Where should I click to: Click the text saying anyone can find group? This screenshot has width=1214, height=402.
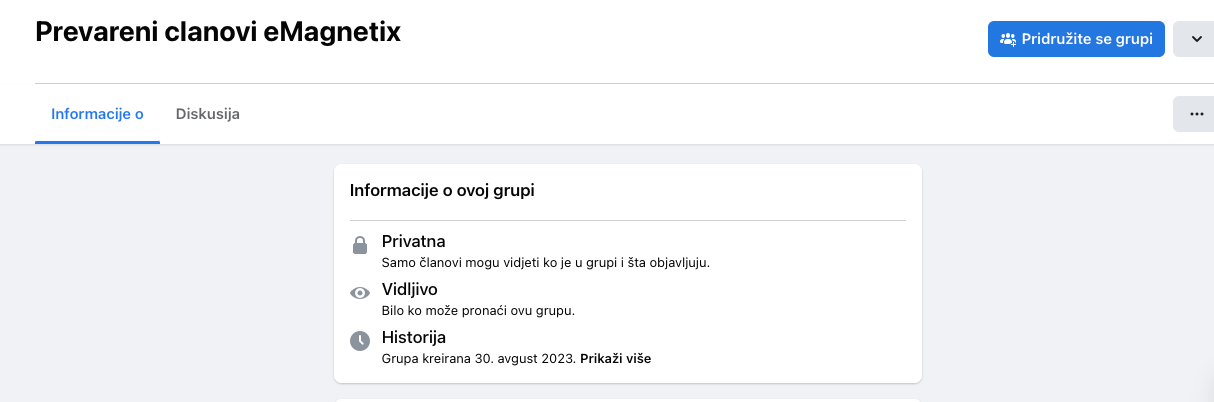coord(478,310)
